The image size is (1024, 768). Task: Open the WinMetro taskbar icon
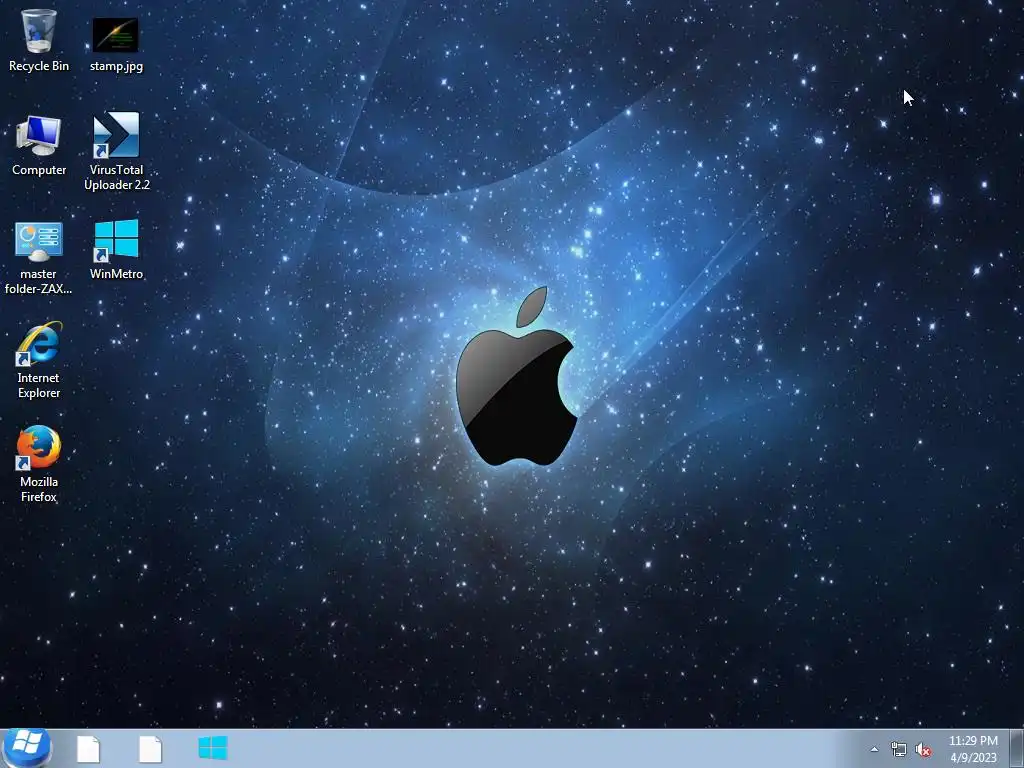coord(213,748)
